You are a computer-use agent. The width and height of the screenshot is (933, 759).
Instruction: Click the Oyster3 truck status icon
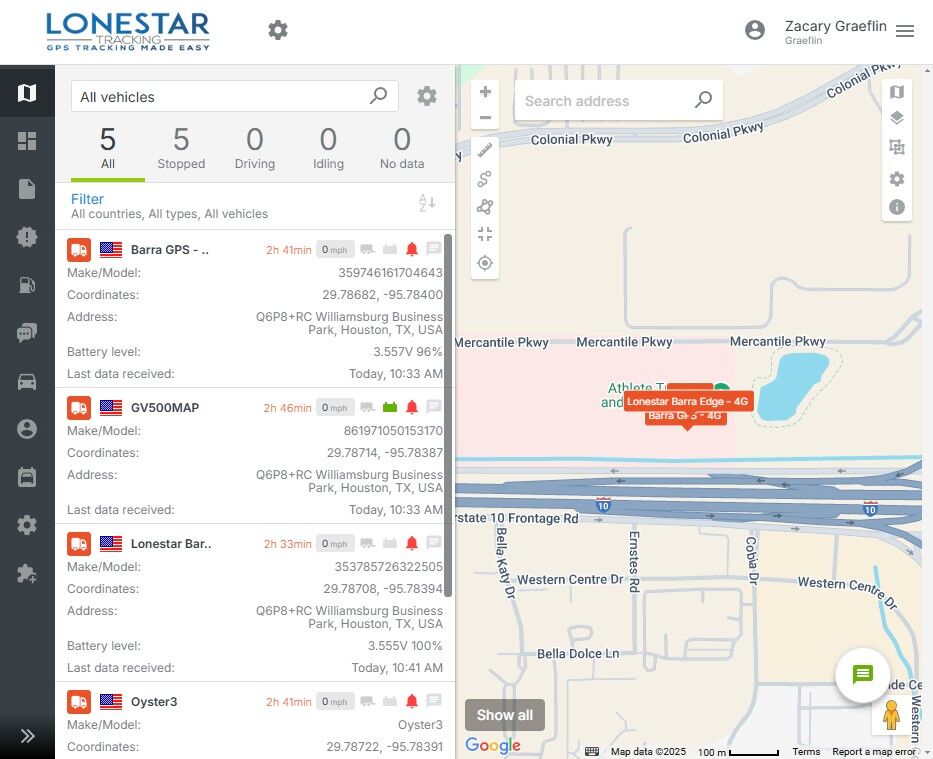point(368,701)
